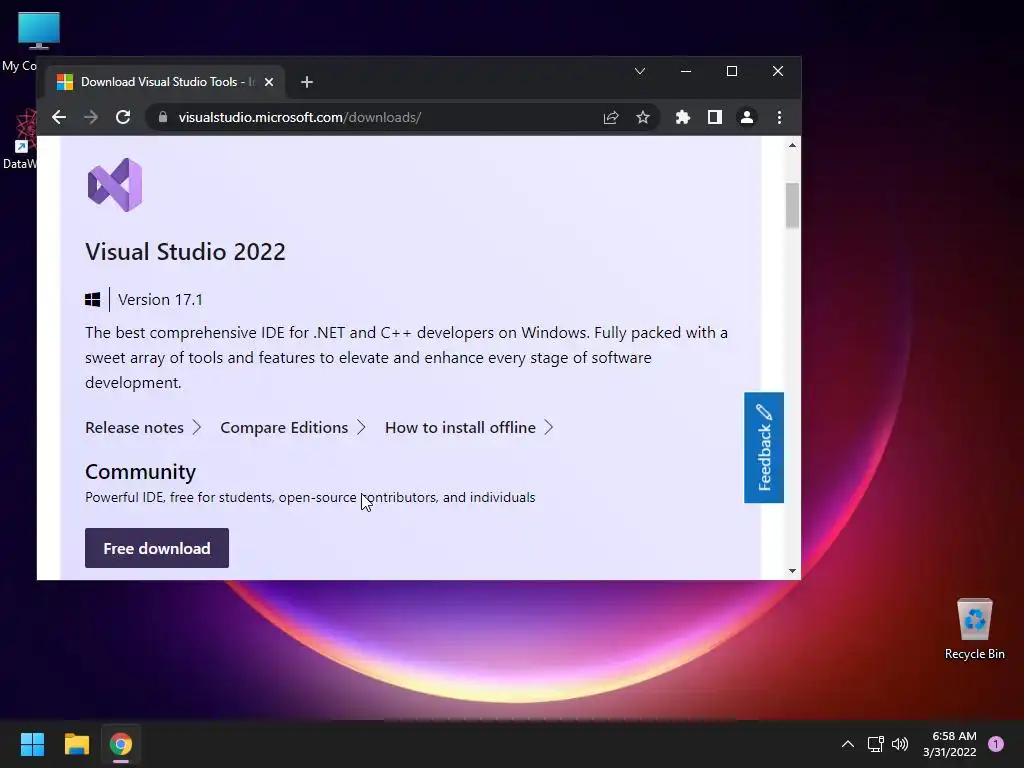
Task: Click the Visual Studio 2022 heading
Action: pos(185,251)
